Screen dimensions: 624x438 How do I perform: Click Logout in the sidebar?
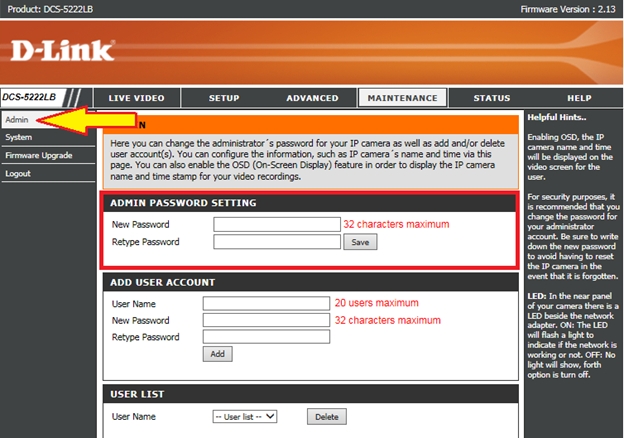pyautogui.click(x=17, y=173)
